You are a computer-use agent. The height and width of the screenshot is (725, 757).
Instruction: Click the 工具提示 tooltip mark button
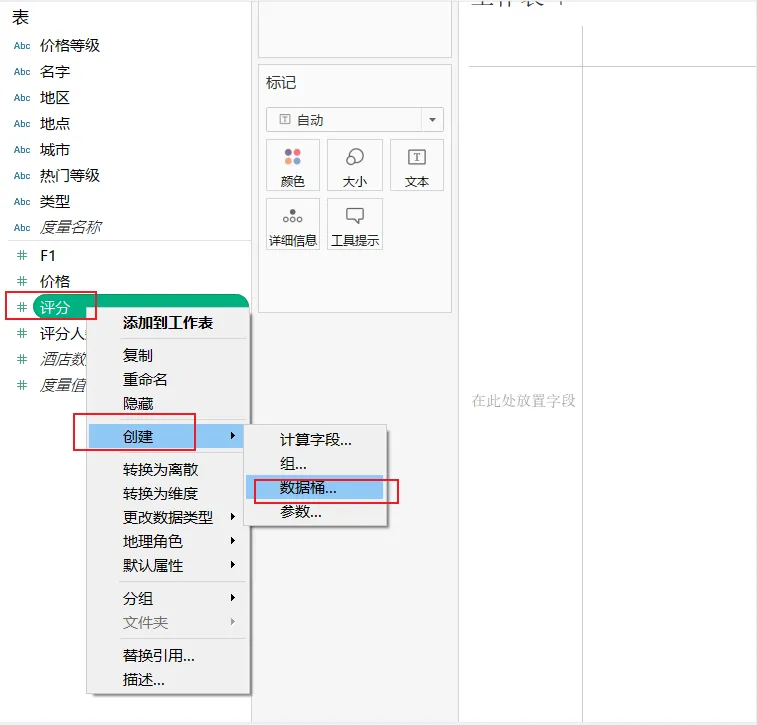355,224
